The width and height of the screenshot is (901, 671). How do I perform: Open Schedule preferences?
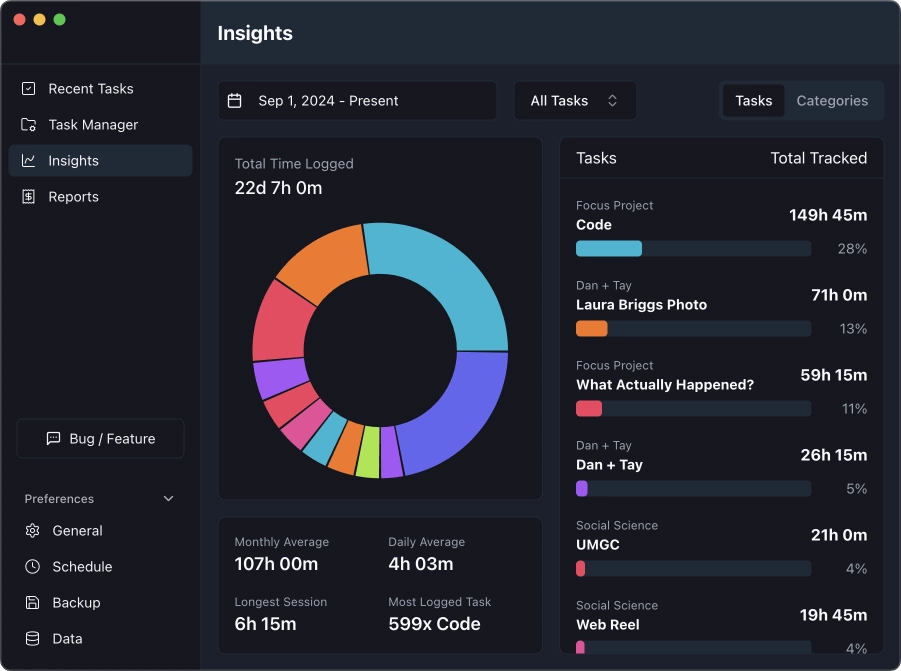[82, 567]
